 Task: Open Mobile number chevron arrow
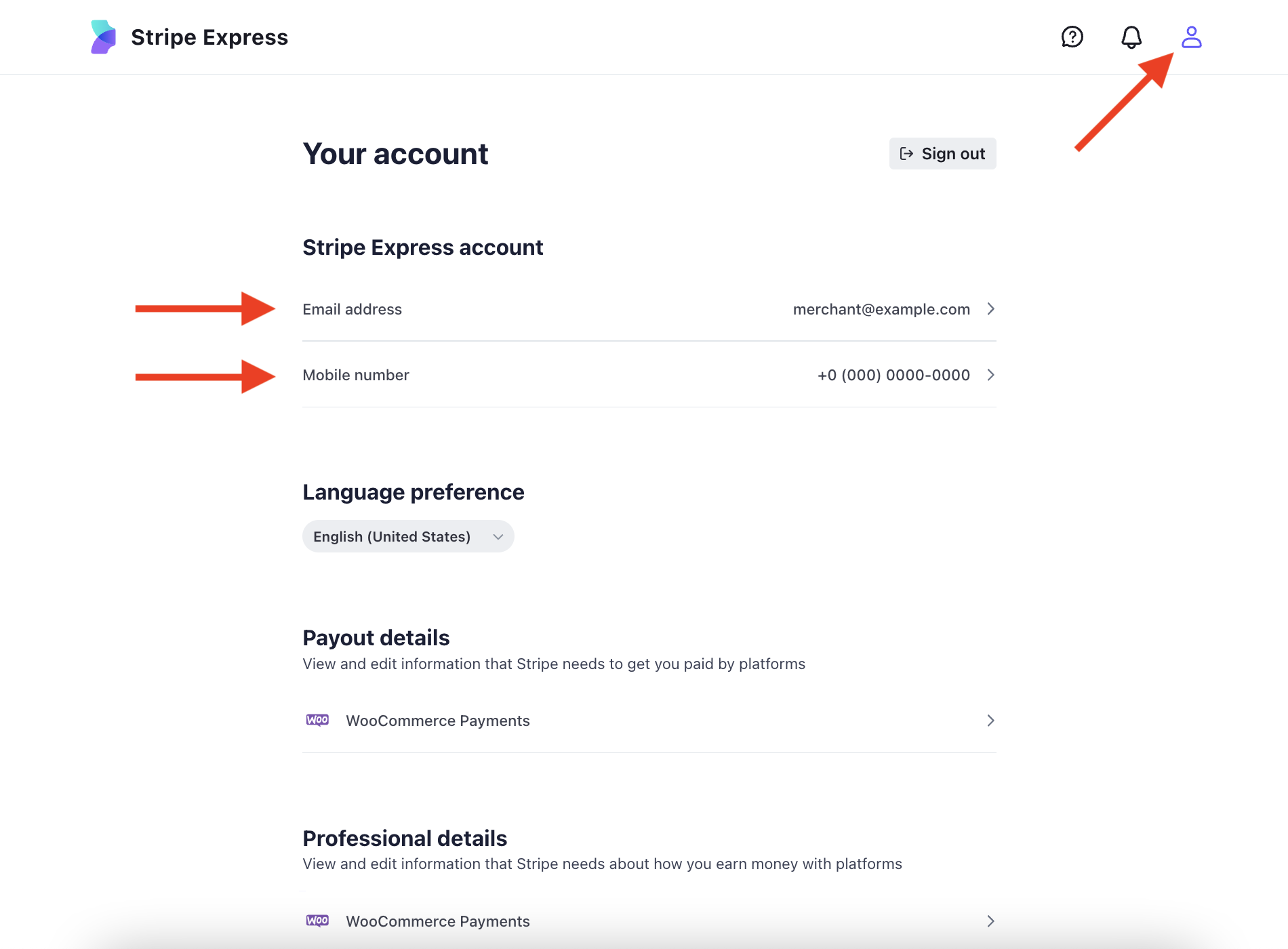[990, 375]
